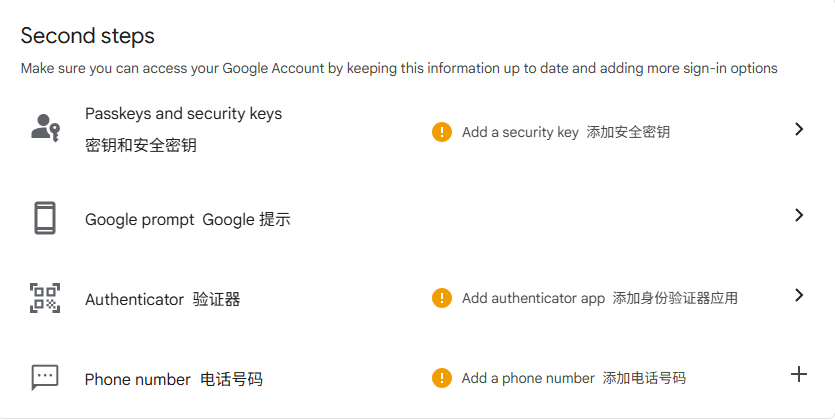Expand the Passkeys and security keys chevron

(x=798, y=129)
